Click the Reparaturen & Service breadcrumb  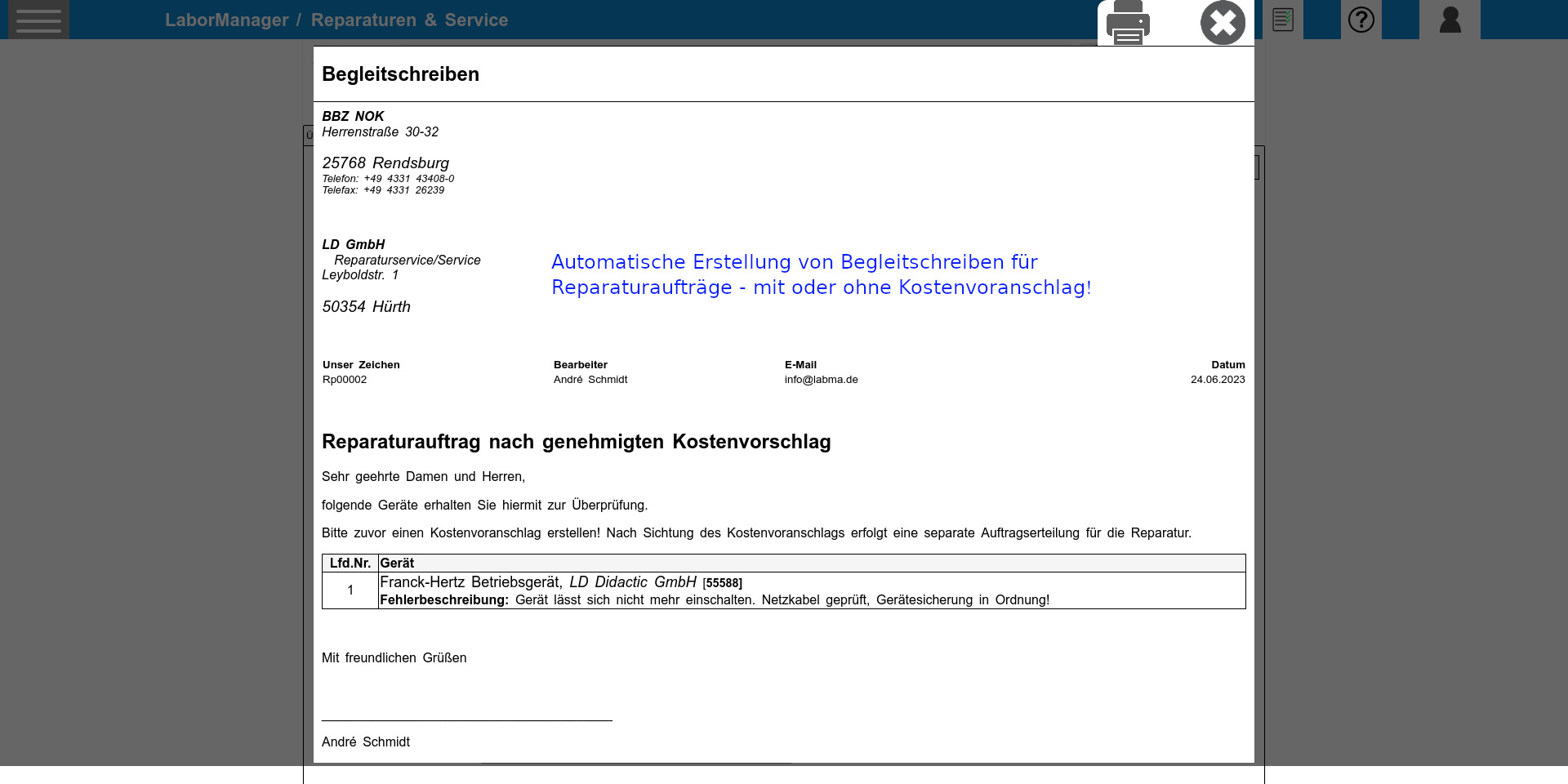409,20
